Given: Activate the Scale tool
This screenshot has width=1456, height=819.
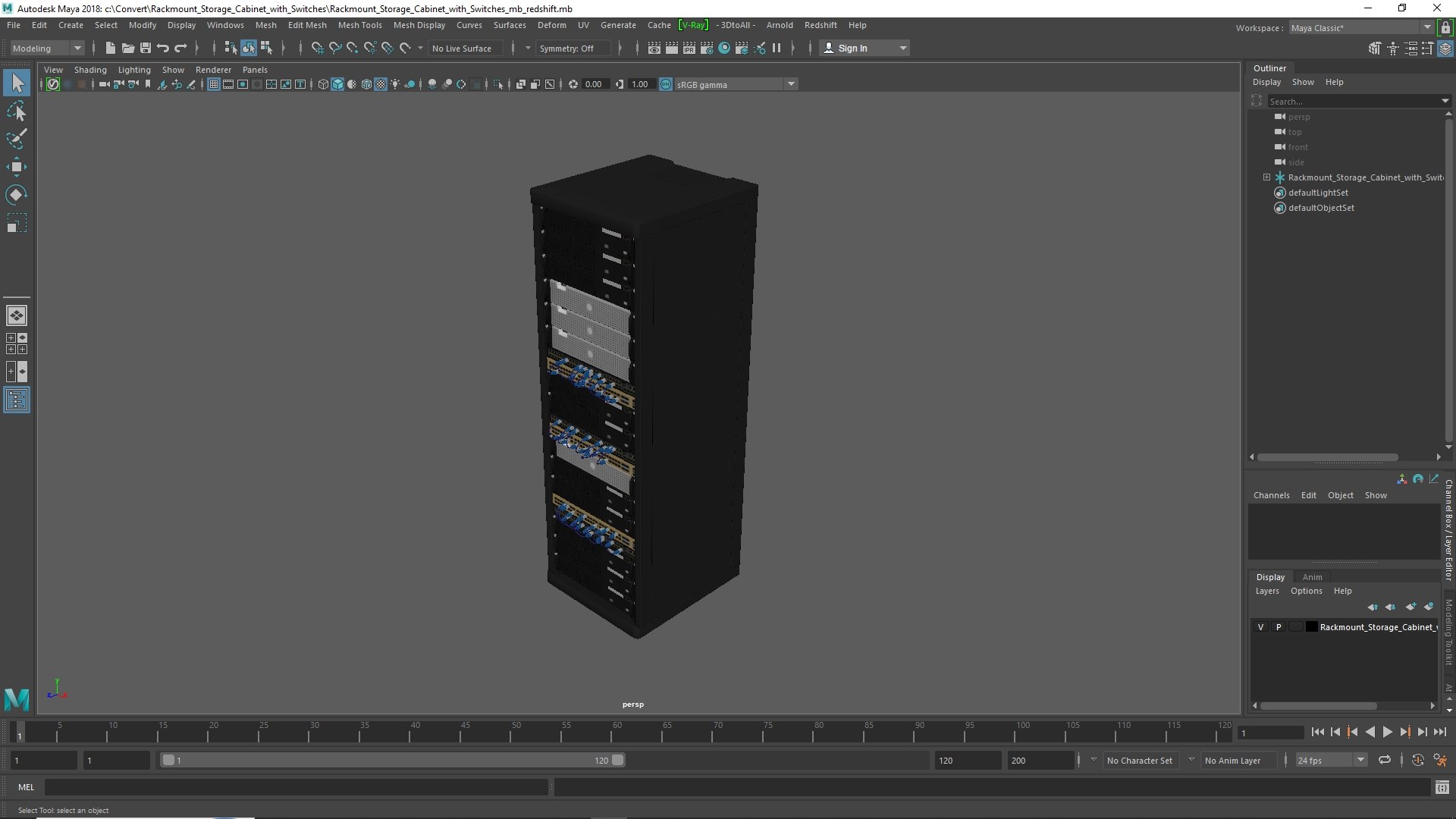Looking at the screenshot, I should [17, 223].
